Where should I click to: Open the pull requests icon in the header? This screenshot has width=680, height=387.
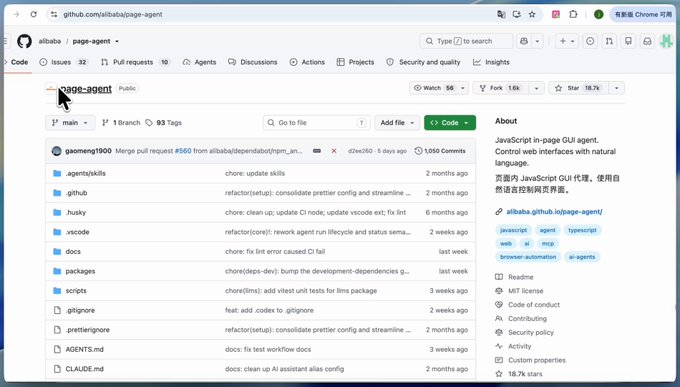[609, 41]
